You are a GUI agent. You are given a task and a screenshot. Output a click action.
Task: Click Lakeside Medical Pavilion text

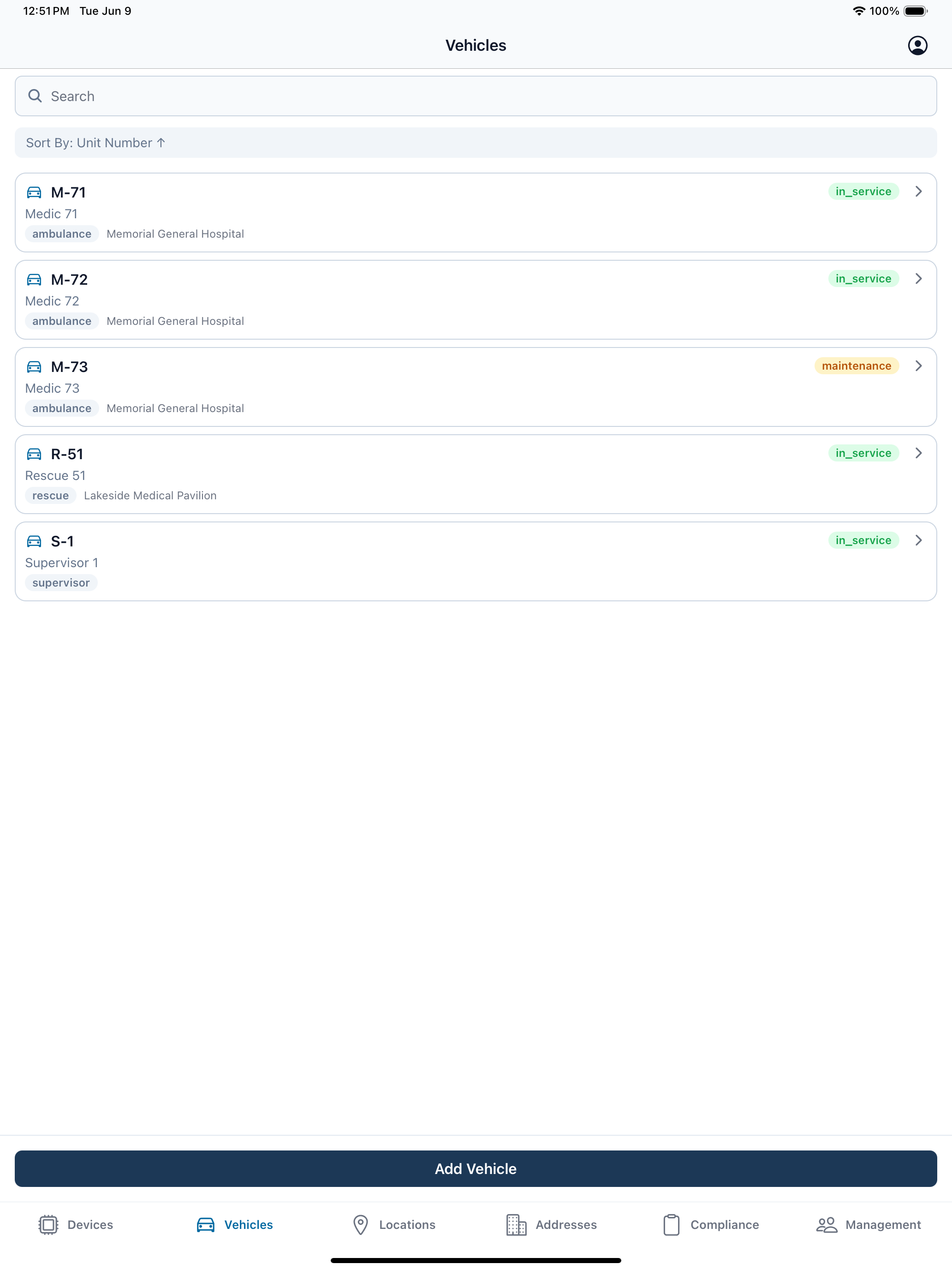(x=150, y=496)
